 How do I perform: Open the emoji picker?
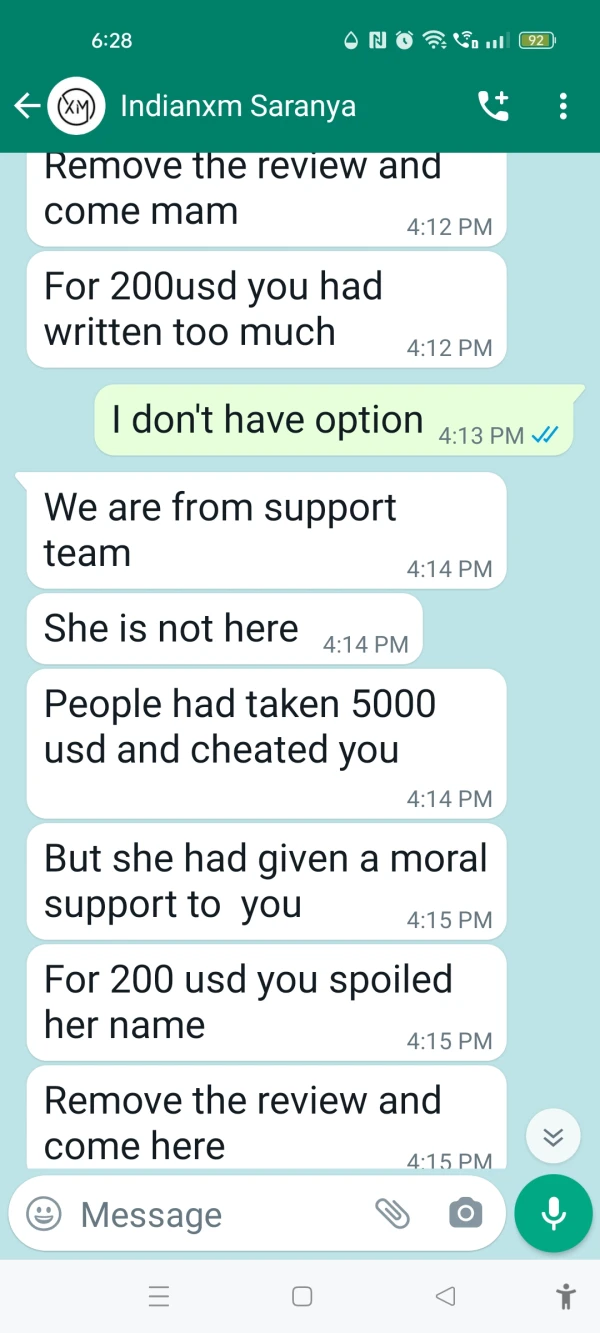point(43,1214)
